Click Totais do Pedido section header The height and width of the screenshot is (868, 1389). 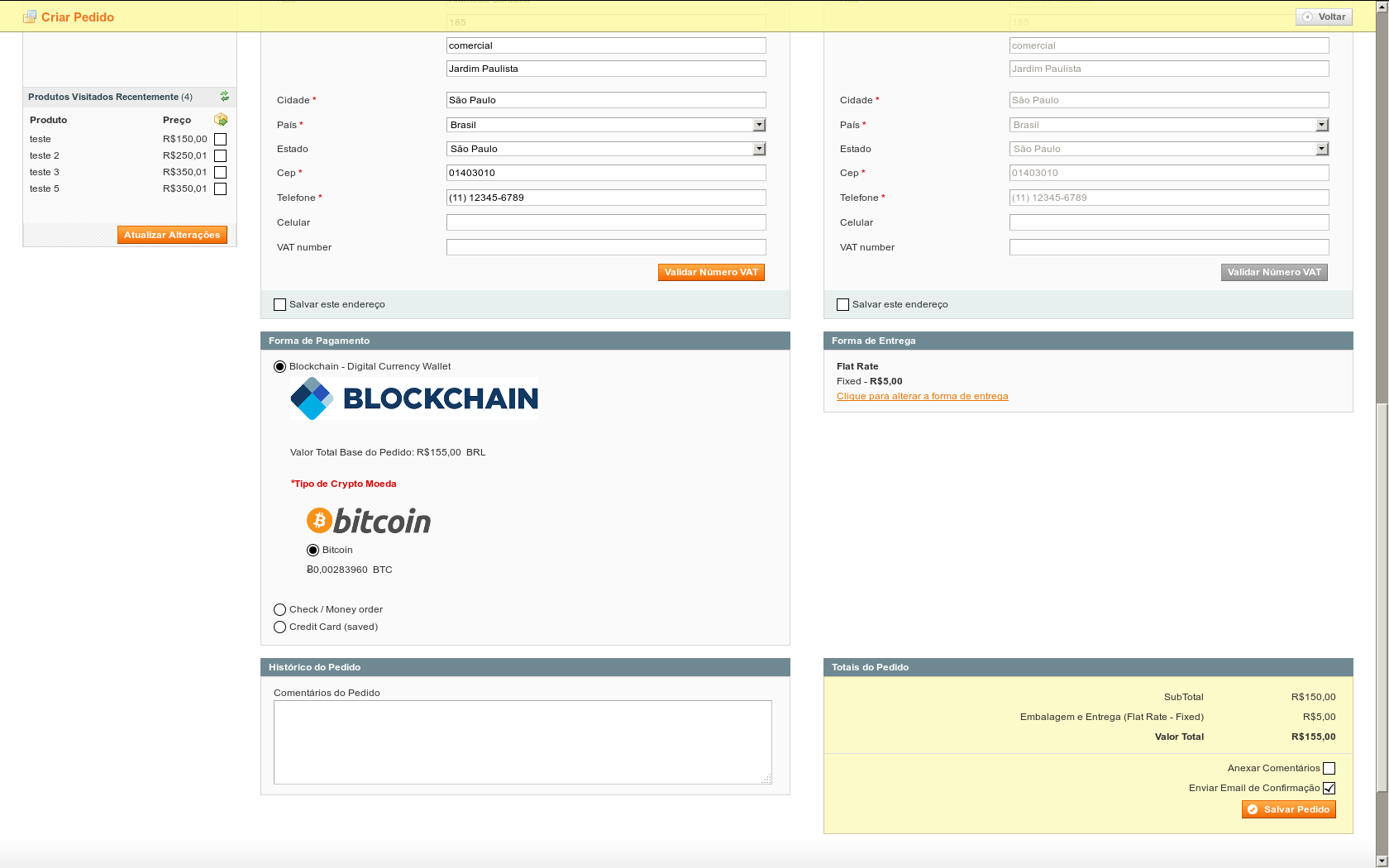coord(1088,667)
